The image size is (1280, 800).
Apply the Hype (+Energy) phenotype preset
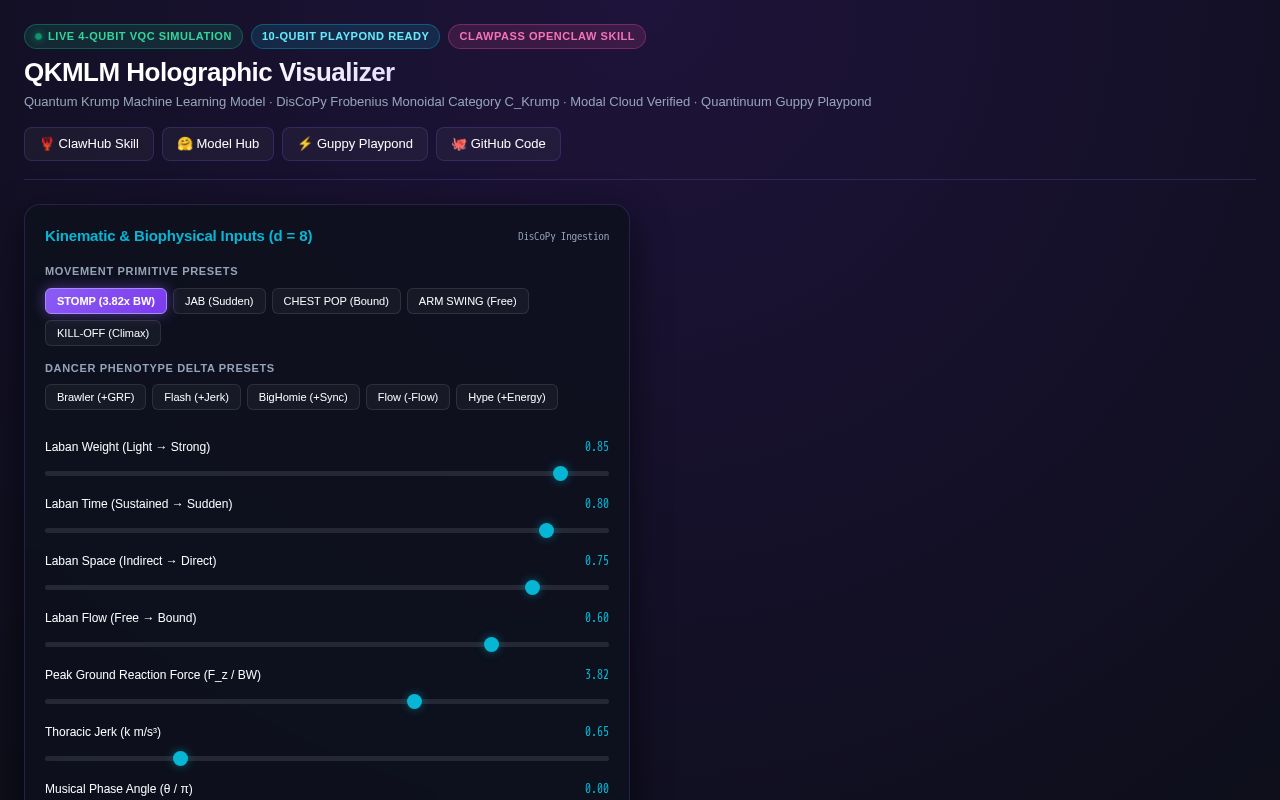click(x=507, y=397)
